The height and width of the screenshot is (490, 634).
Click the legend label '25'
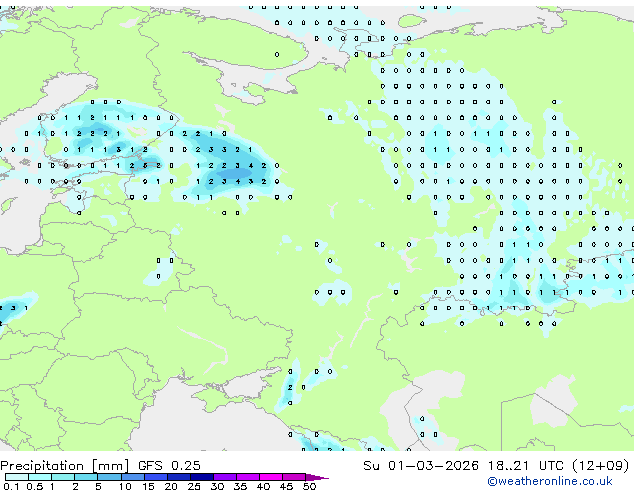(x=194, y=486)
